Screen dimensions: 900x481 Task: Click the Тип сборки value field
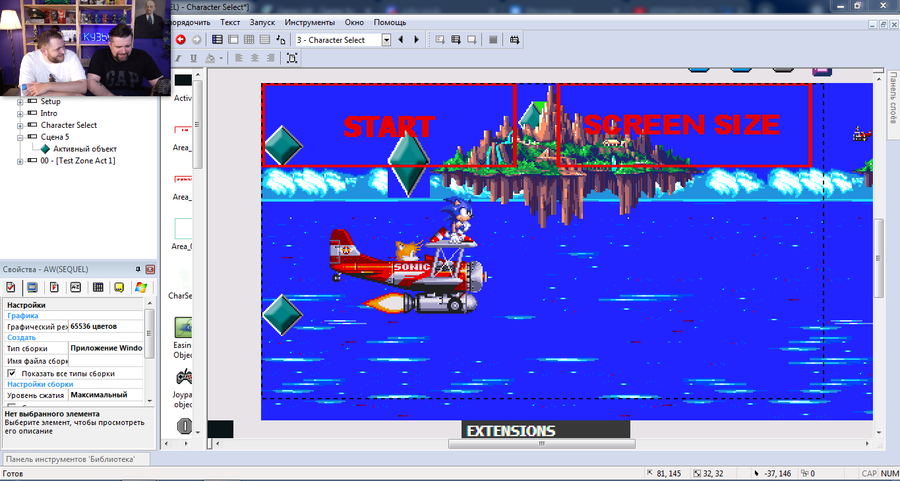(x=106, y=348)
